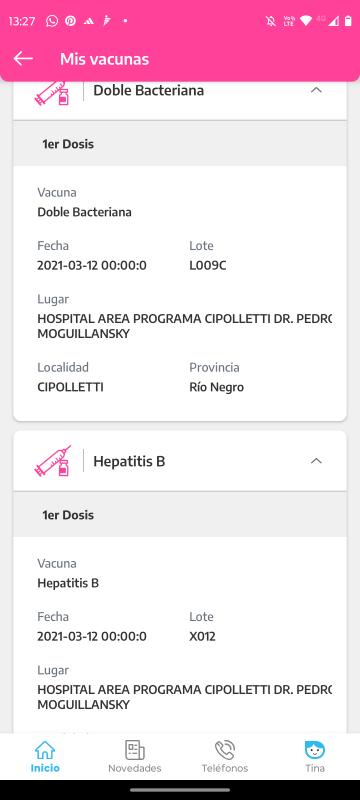
Task: Tap the Pinterest notification icon
Action: tap(70, 21)
